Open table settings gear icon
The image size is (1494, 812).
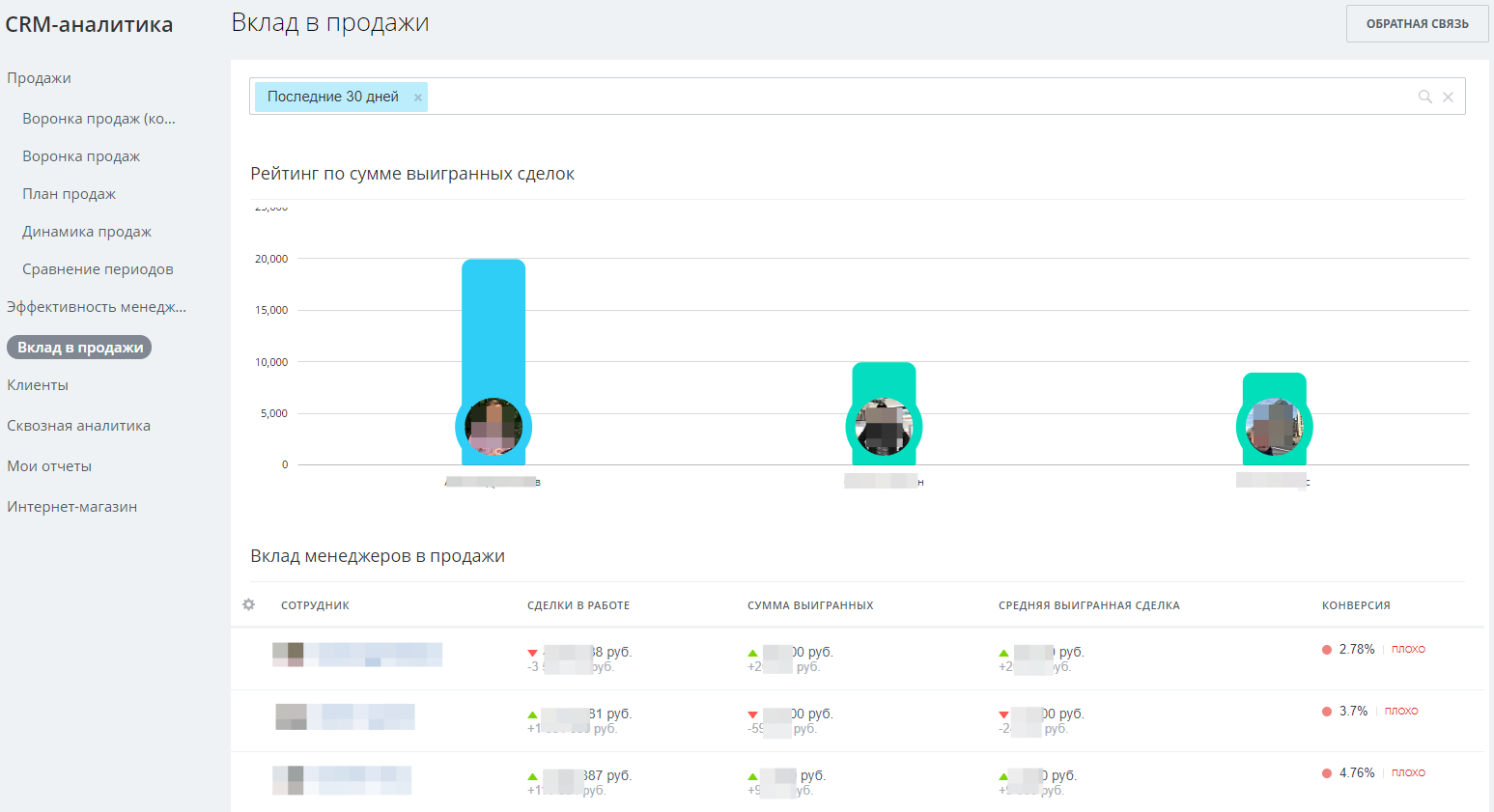[x=248, y=604]
